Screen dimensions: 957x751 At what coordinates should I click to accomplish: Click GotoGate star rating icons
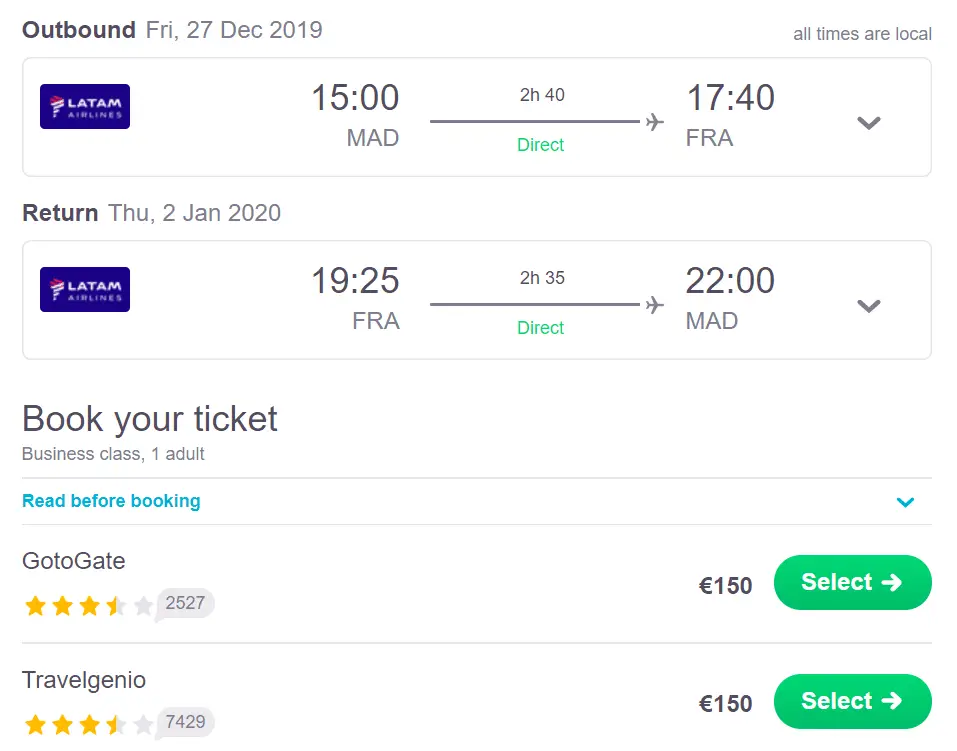pos(88,605)
